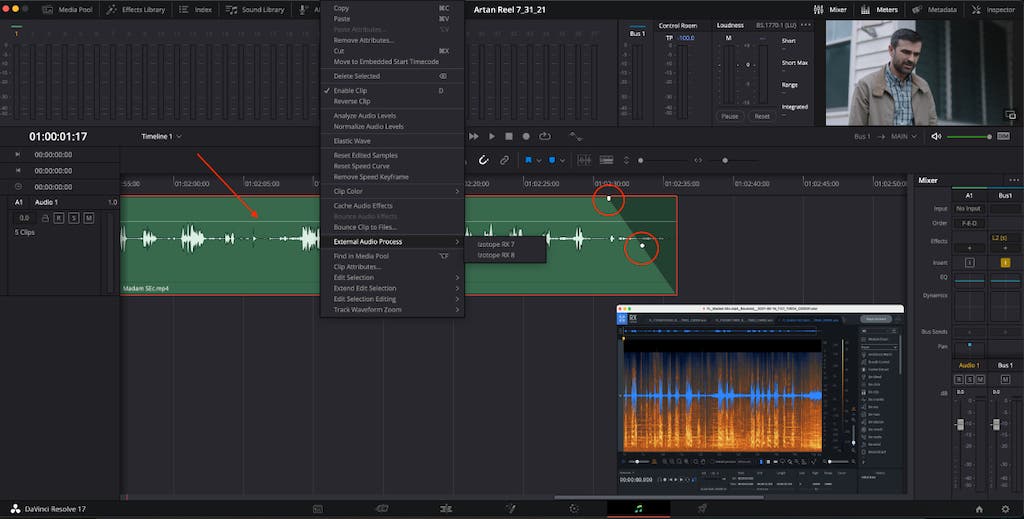
Task: Stop playback with the Stop button
Action: [509, 136]
